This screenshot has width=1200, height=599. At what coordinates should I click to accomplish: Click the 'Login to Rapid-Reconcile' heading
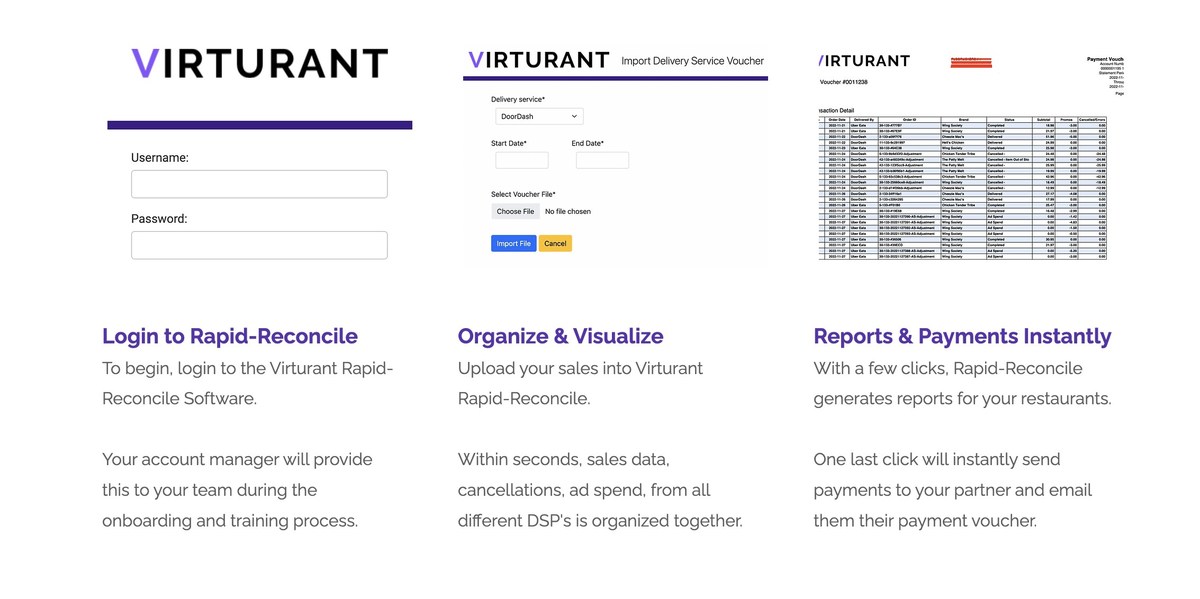[230, 336]
